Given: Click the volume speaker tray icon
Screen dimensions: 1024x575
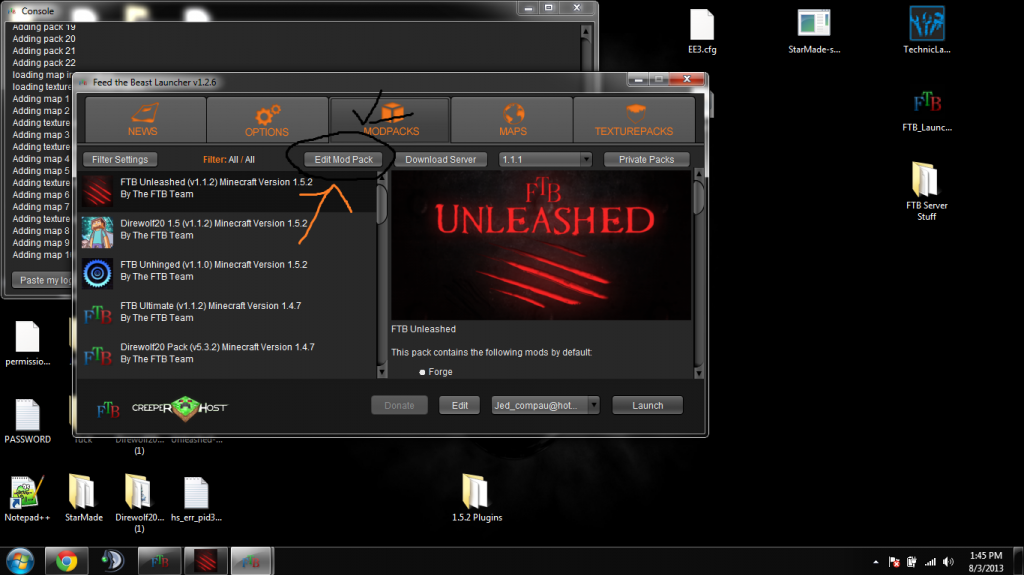Looking at the screenshot, I should (x=948, y=562).
